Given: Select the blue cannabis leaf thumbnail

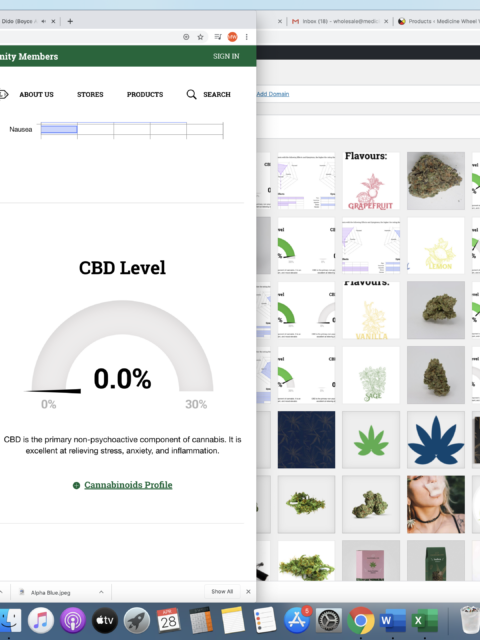Looking at the screenshot, I should coord(436,440).
